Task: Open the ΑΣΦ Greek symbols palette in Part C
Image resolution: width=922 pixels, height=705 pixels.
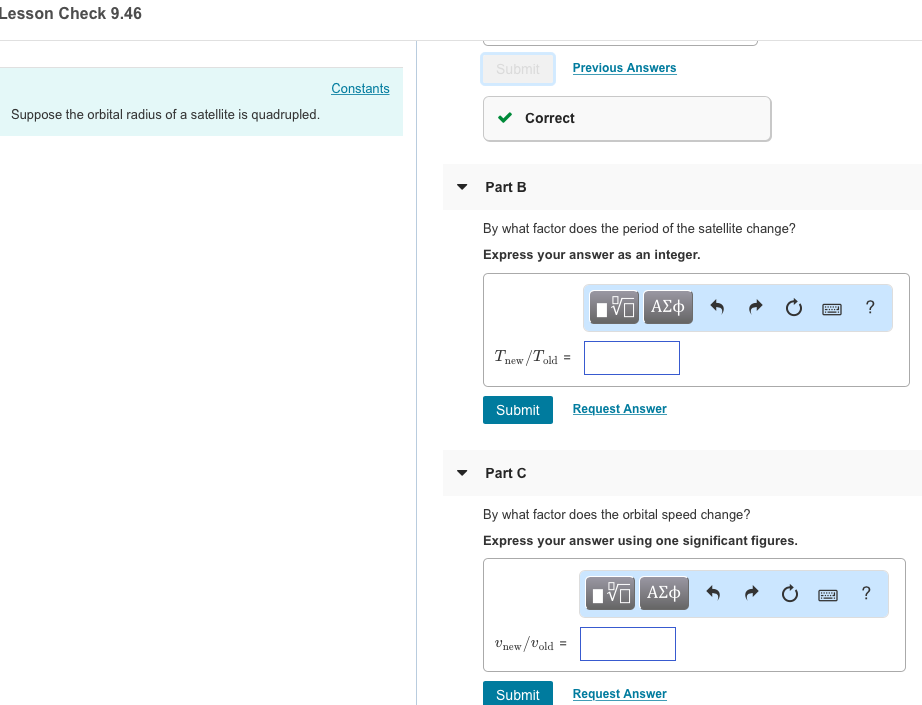Action: tap(663, 593)
